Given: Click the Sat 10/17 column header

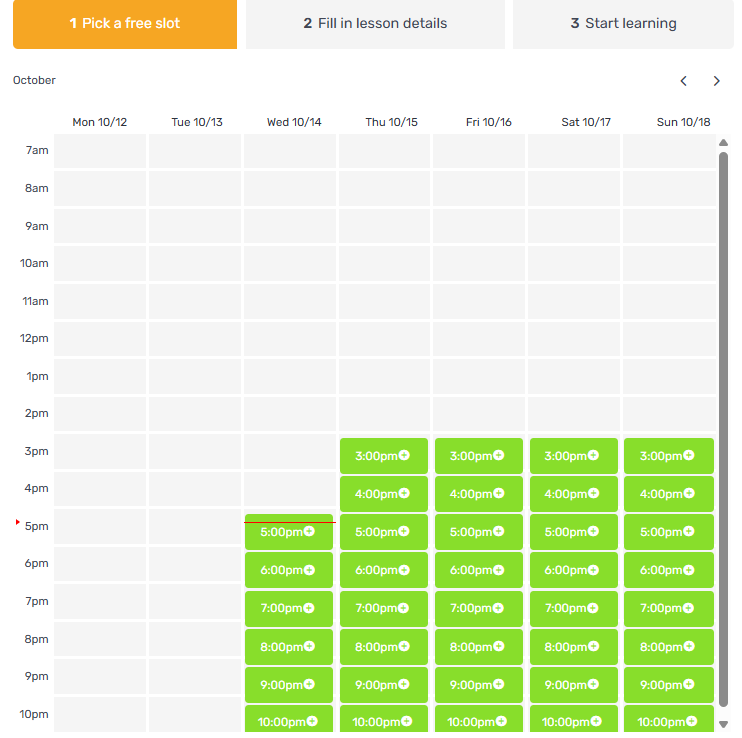Looking at the screenshot, I should click(586, 122).
